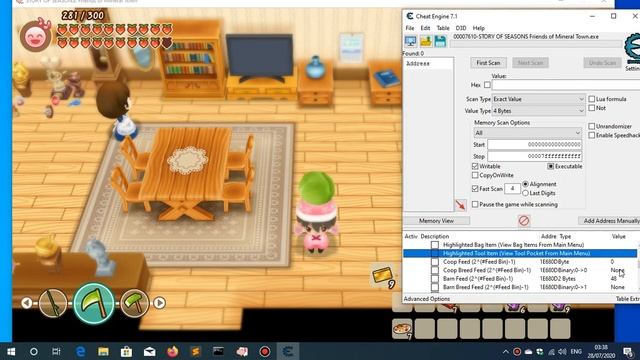Open File Explorer from taskbar

[103, 351]
